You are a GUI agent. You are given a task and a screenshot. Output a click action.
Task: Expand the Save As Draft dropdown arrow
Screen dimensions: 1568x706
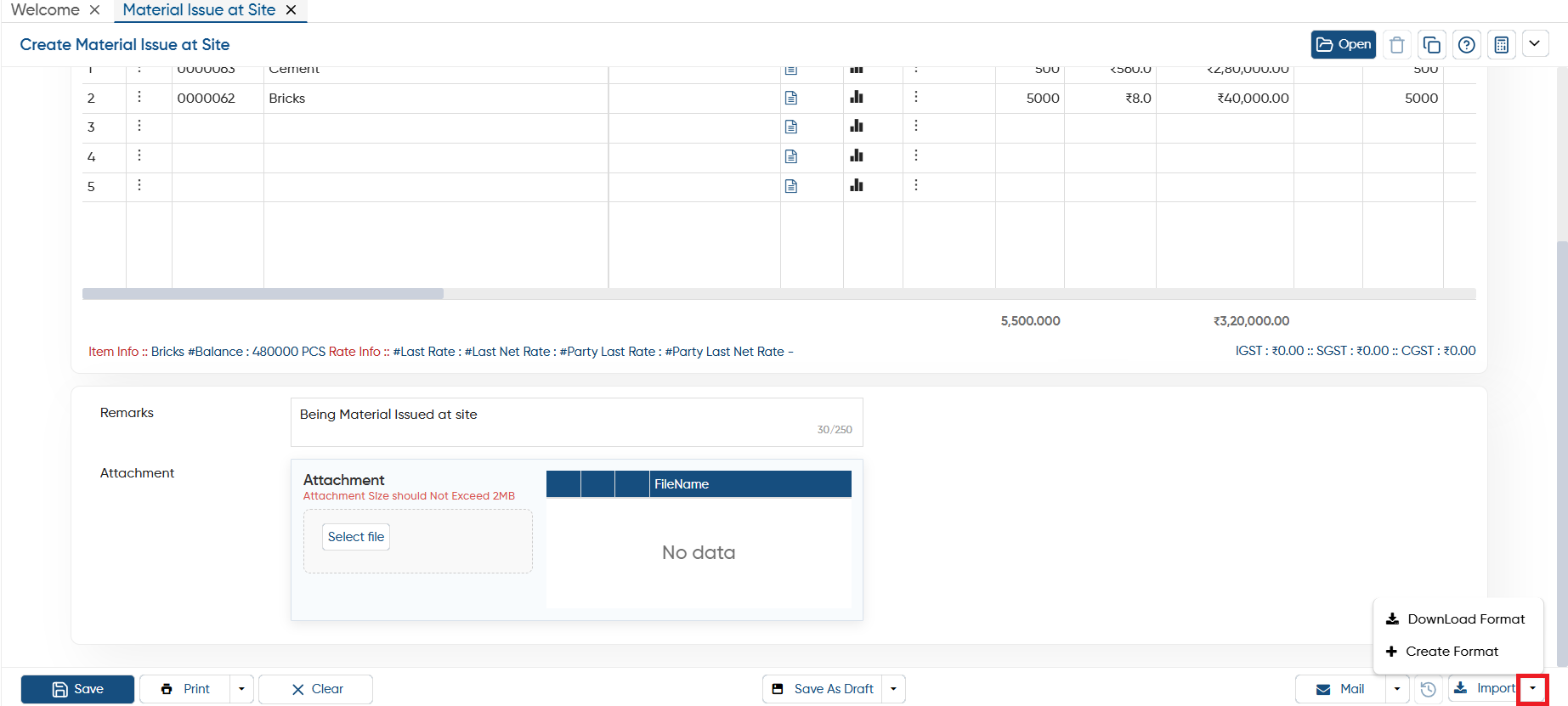[x=893, y=689]
